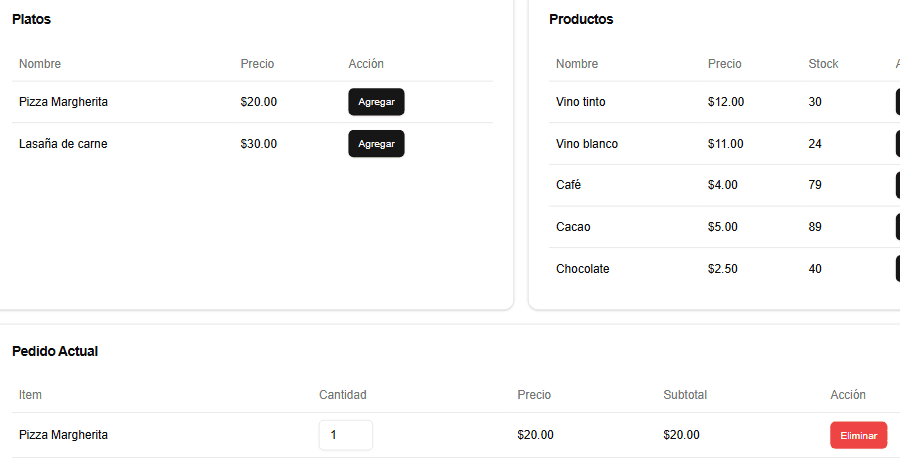The height and width of the screenshot is (460, 900).
Task: Click the Precio column header in Platos
Action: [x=257, y=64]
